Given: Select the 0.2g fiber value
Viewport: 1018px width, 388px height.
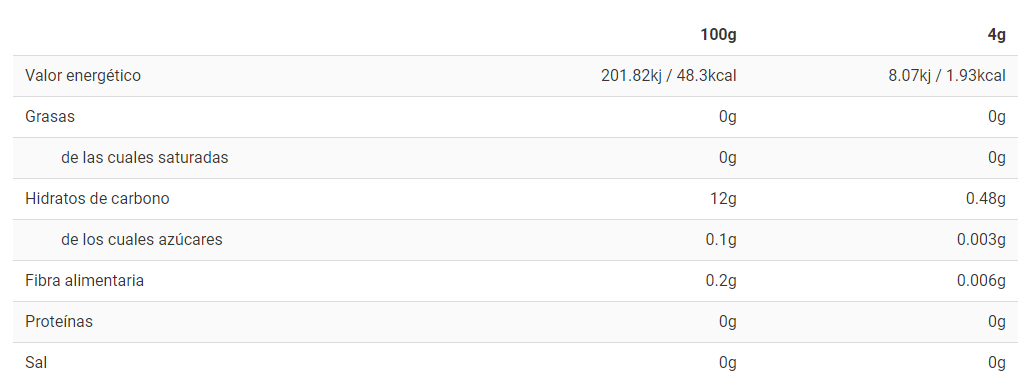Looking at the screenshot, I should (721, 281).
